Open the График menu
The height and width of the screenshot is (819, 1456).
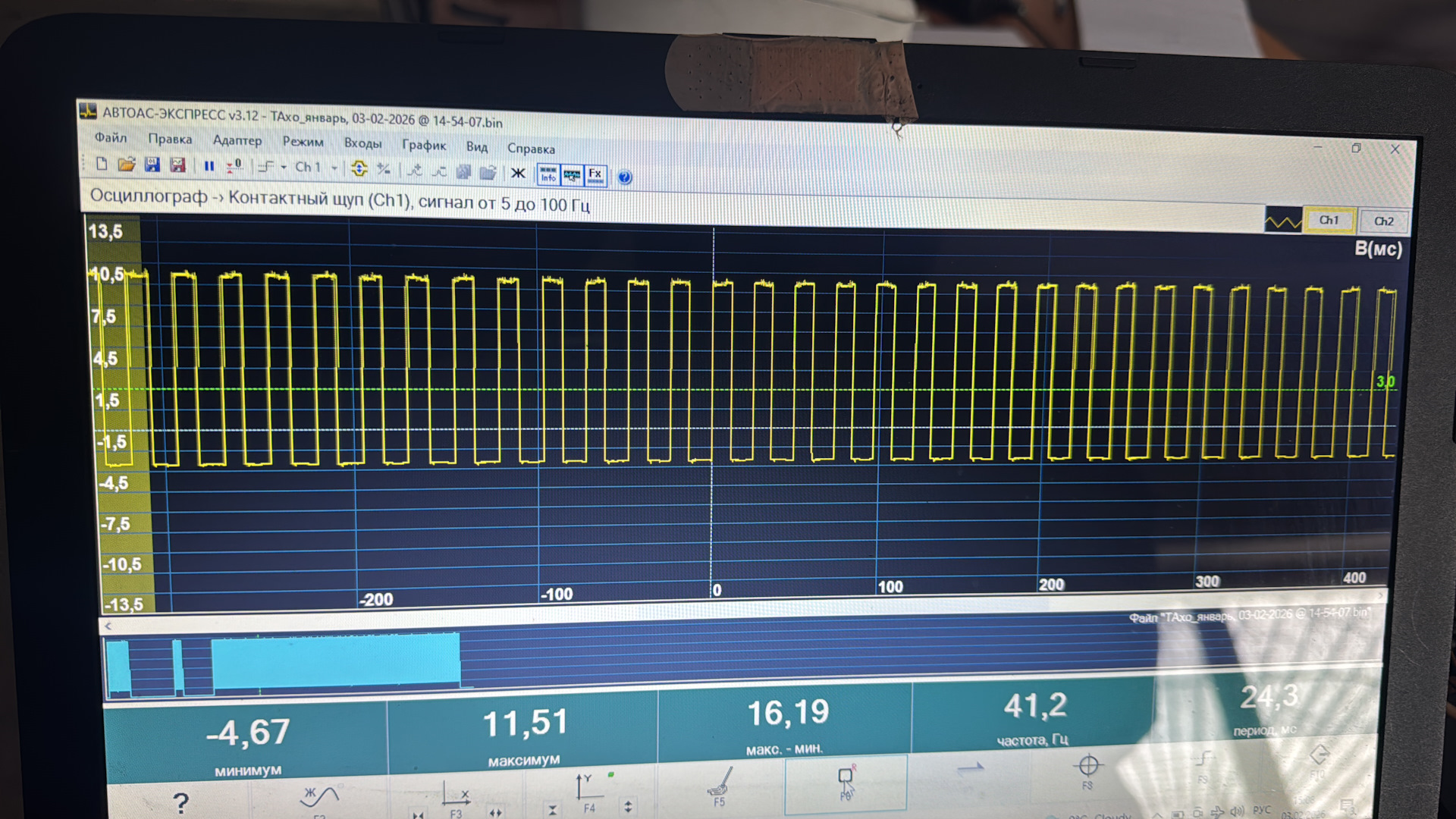pos(424,145)
